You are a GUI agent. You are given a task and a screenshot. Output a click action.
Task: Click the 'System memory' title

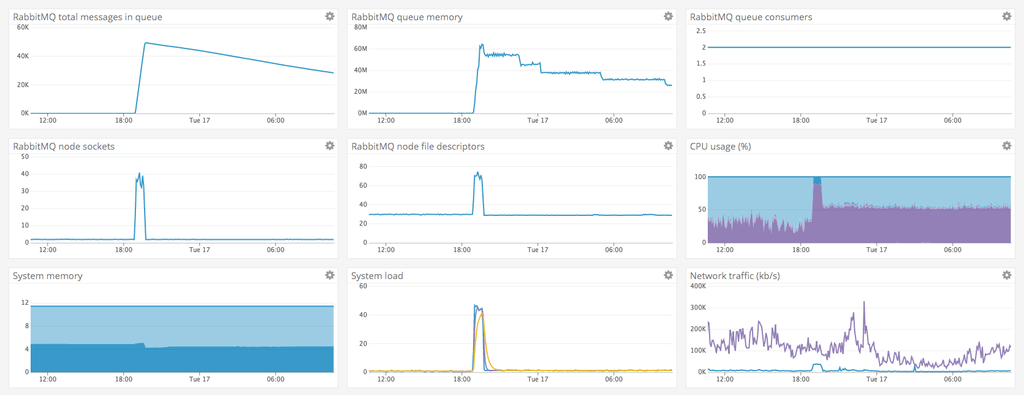(48, 276)
